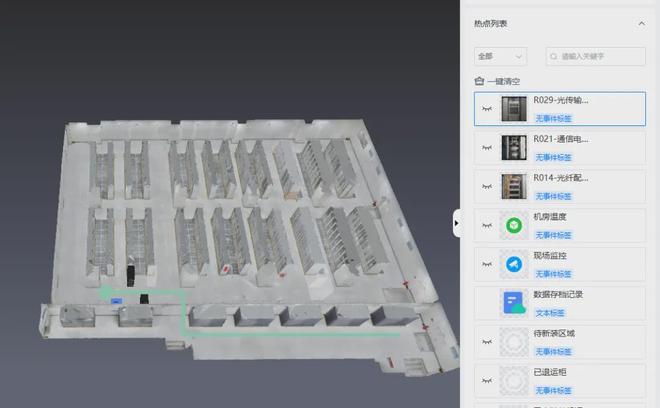Click the blue marker on 3D floor
Image resolution: width=660 pixels, height=408 pixels.
click(118, 300)
